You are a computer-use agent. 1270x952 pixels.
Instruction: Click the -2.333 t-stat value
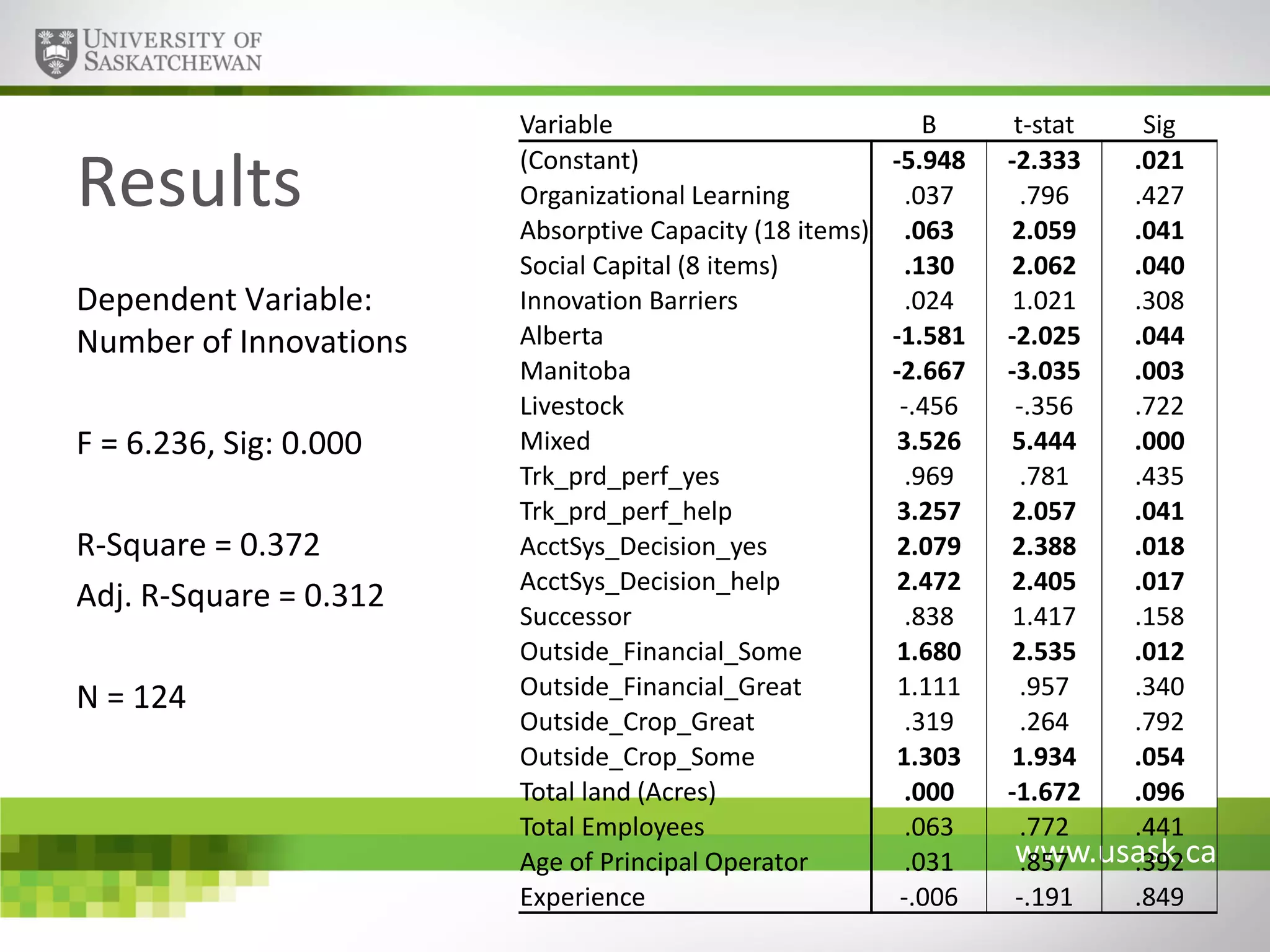coord(1044,161)
